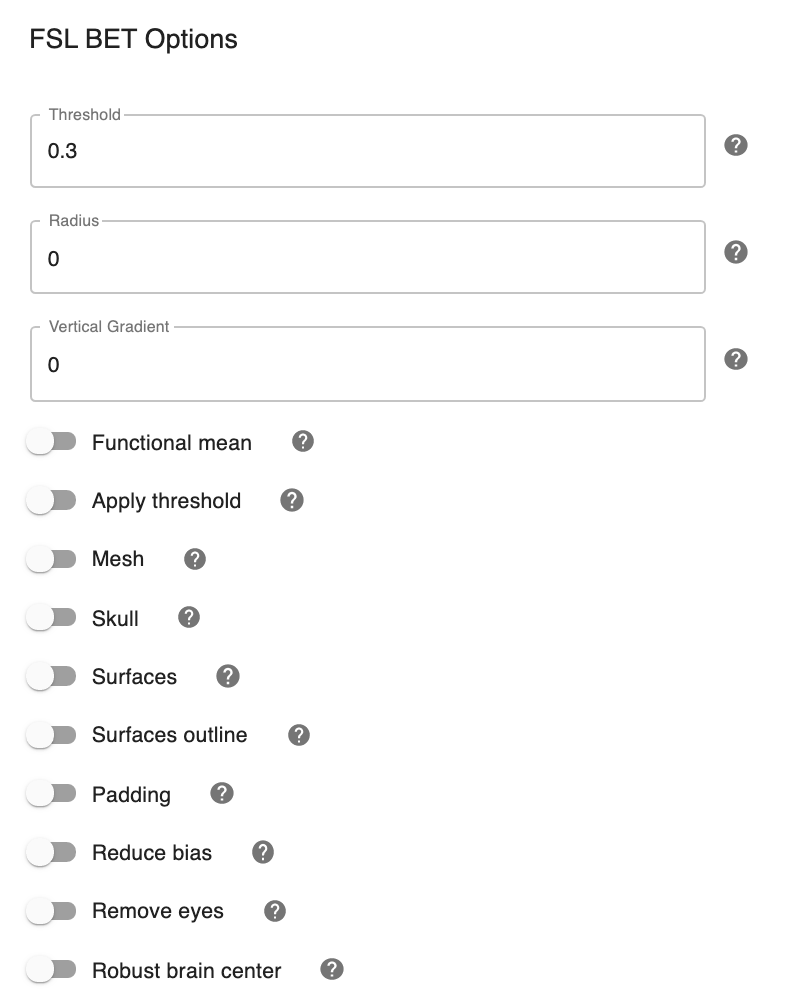Viewport: 796px width, 1008px height.
Task: Enable Skull output toggle
Action: tap(51, 618)
